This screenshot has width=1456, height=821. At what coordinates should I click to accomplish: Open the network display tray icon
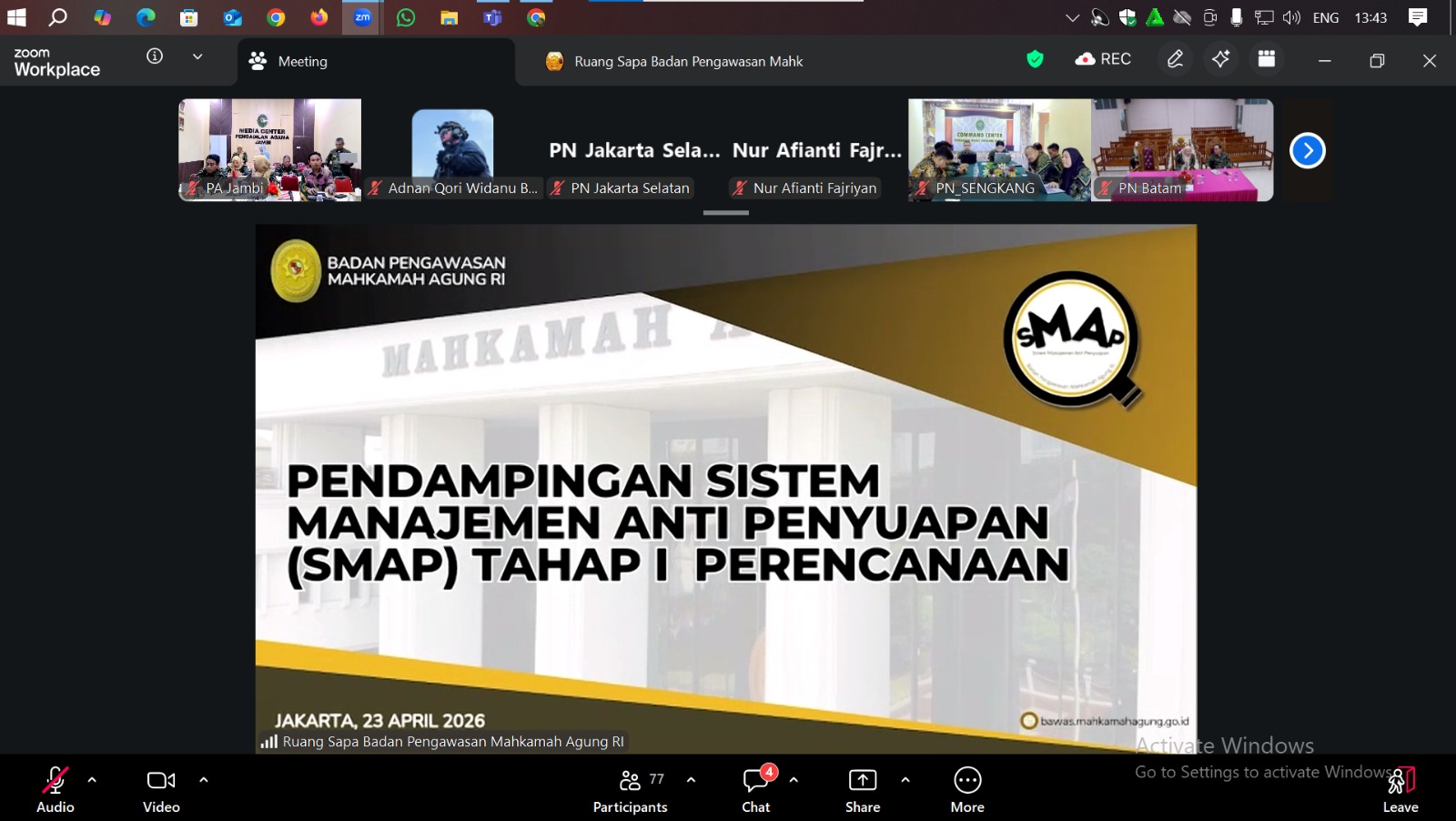[1264, 17]
